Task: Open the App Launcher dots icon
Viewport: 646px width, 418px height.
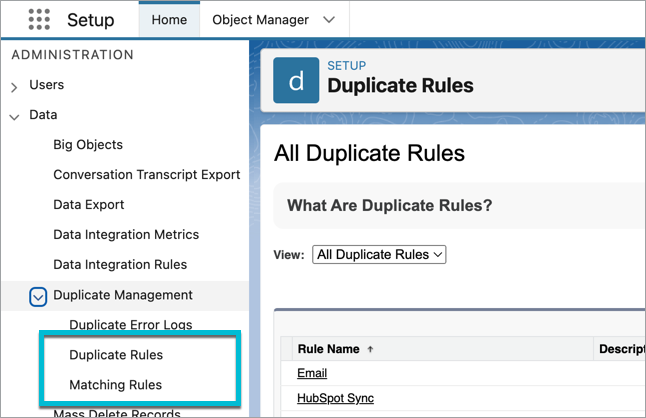Action: coord(39,19)
